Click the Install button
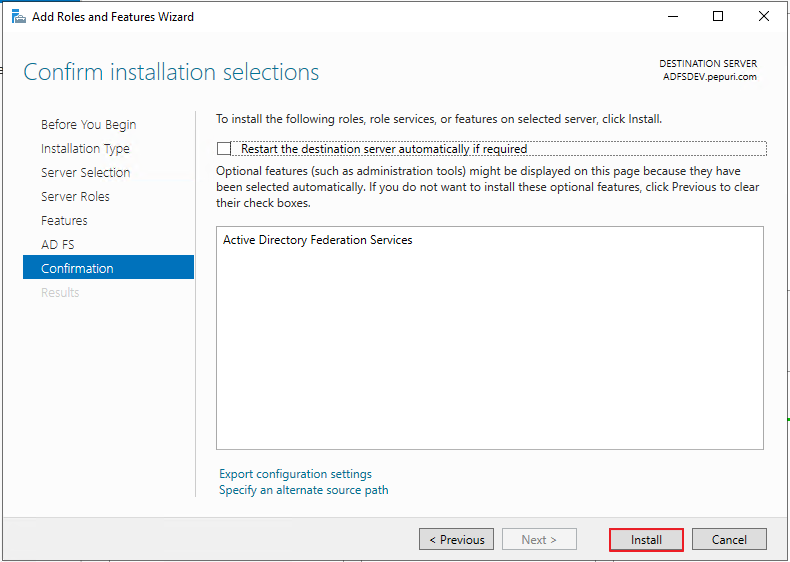Image resolution: width=790 pixels, height=562 pixels. 646,539
